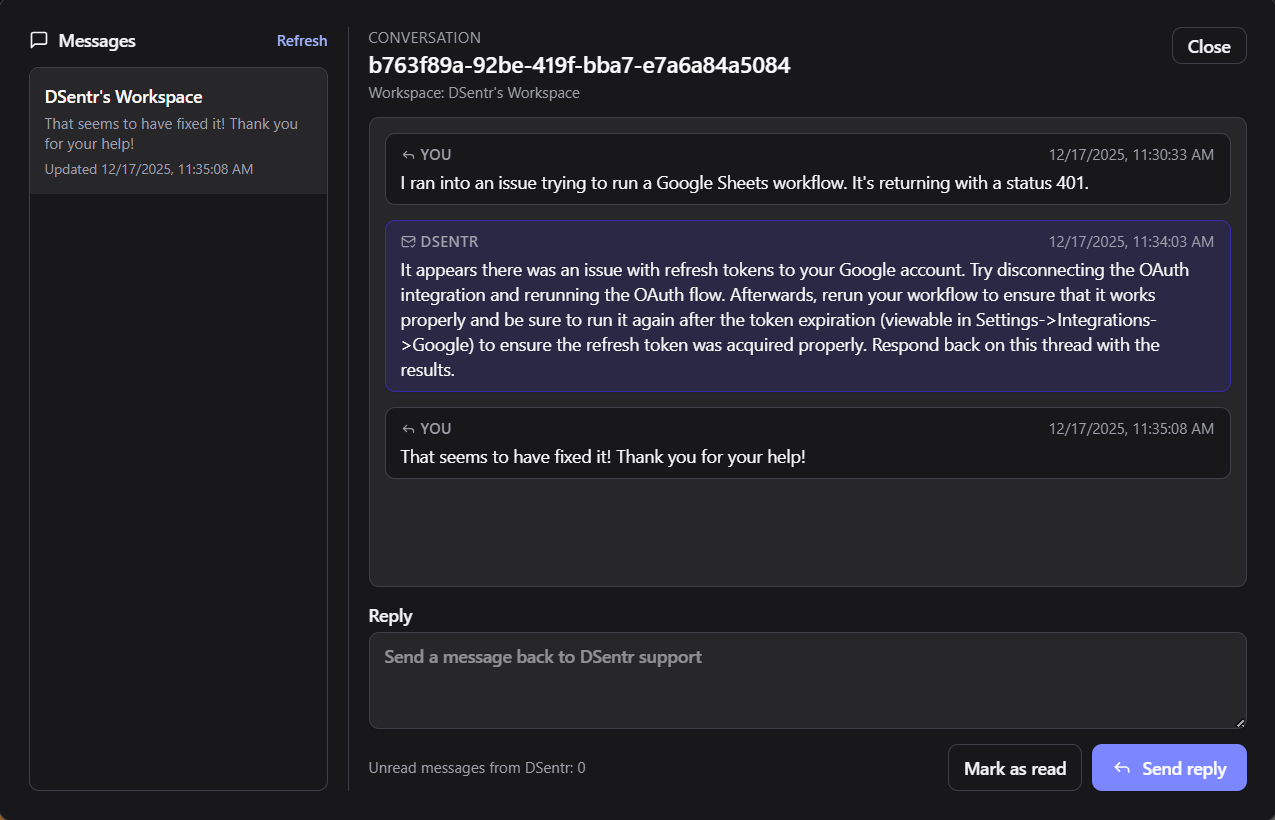Close the conversation dialog
This screenshot has height=820, width=1275.
(1209, 46)
